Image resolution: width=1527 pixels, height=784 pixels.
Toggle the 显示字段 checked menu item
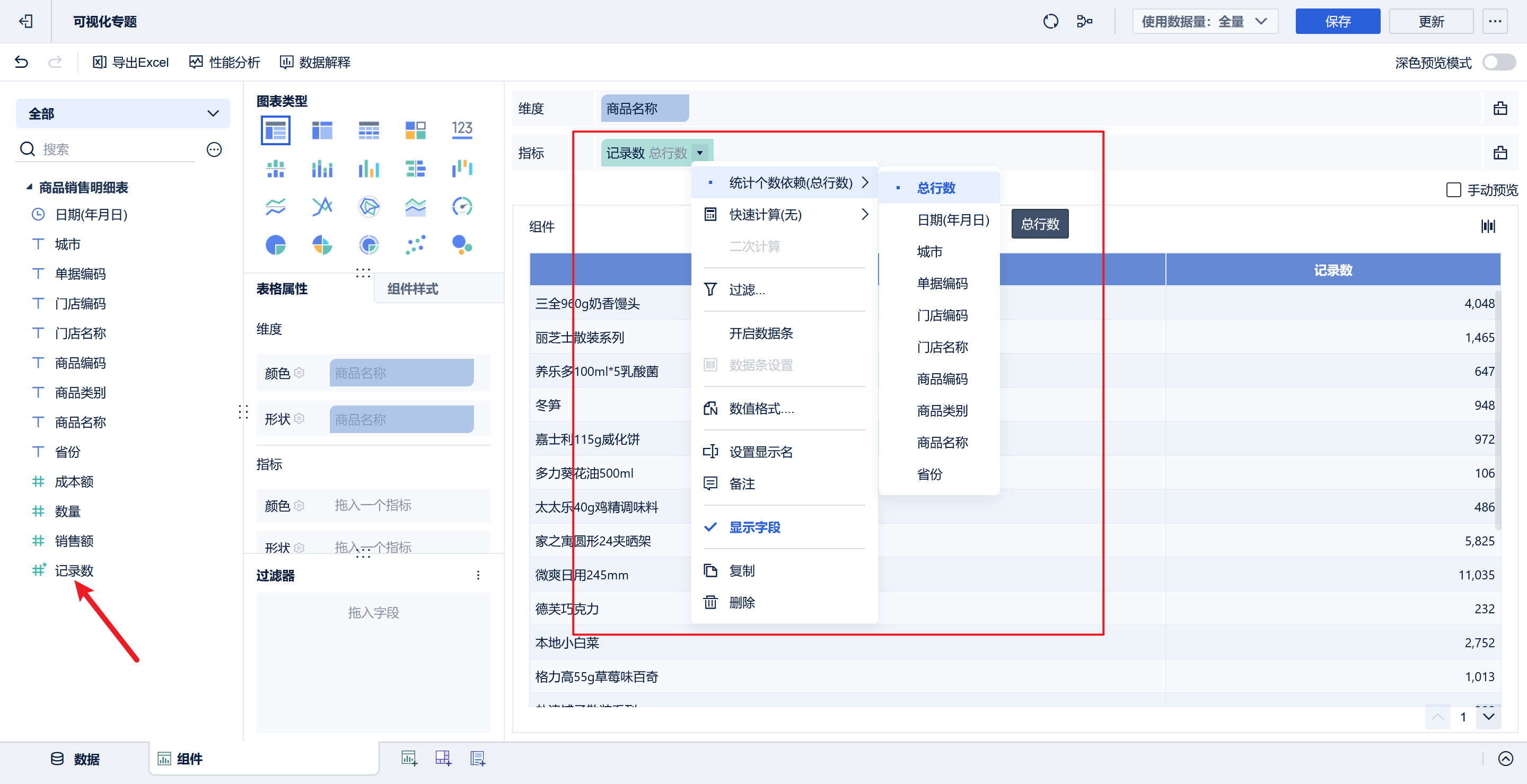(x=754, y=527)
